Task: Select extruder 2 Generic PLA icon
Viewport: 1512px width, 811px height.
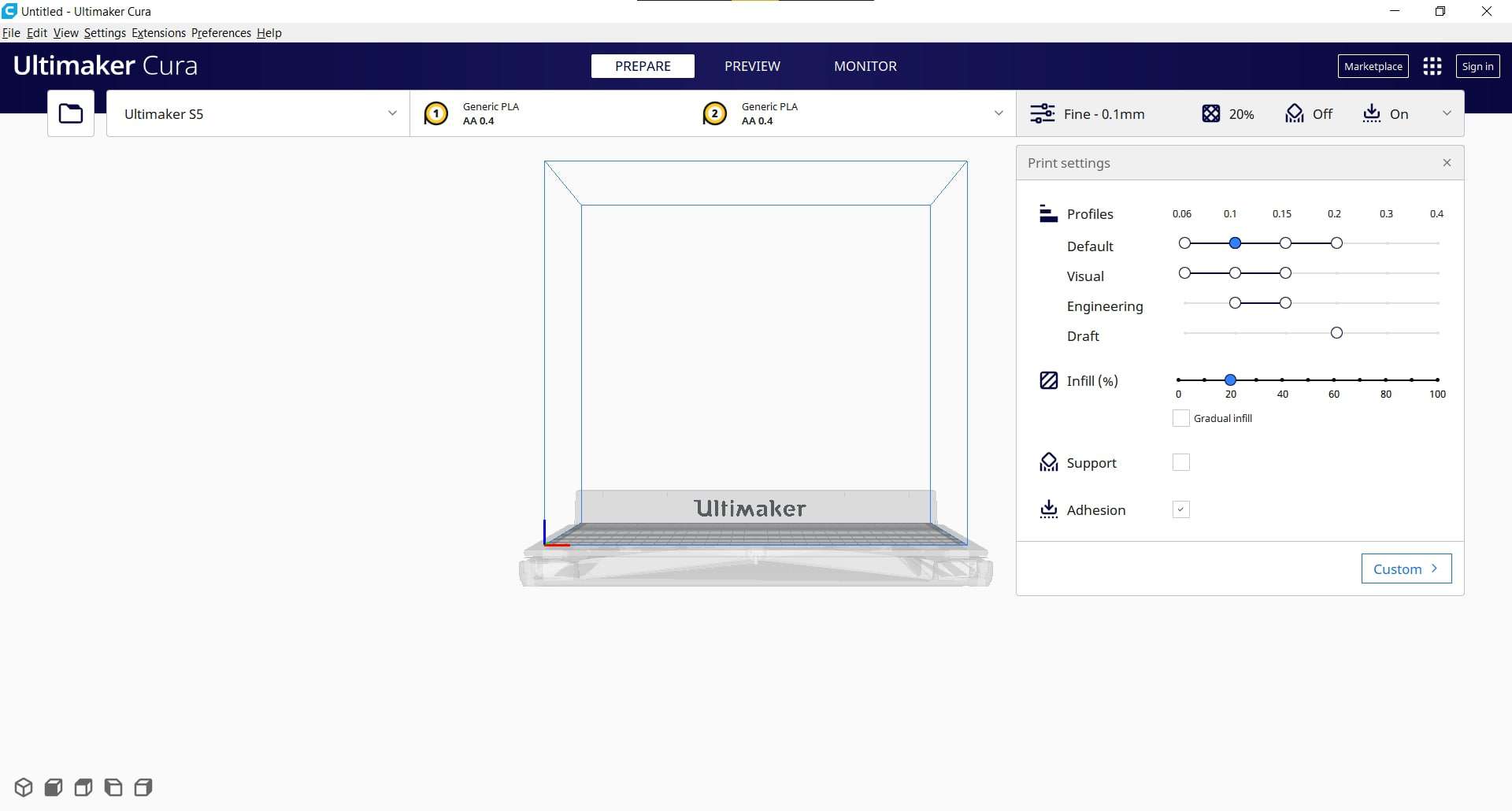Action: click(x=714, y=114)
